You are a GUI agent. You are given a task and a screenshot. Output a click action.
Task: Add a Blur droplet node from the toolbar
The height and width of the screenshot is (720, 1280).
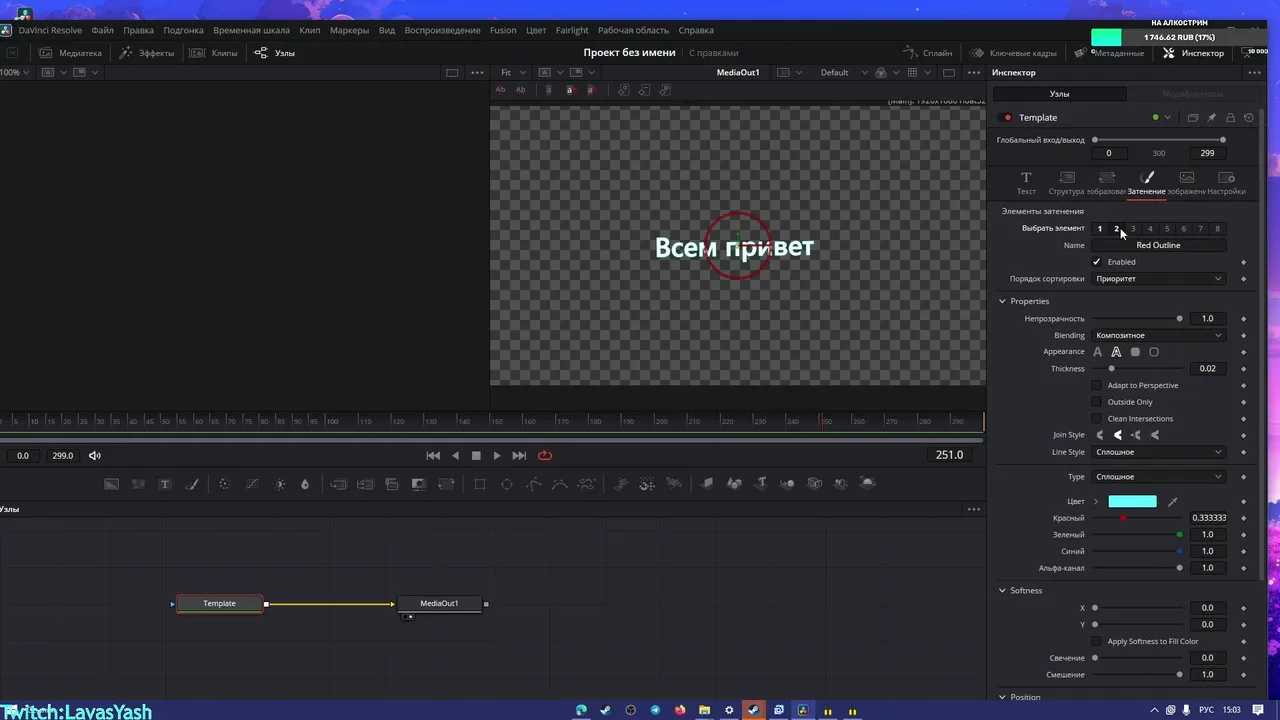pos(305,484)
